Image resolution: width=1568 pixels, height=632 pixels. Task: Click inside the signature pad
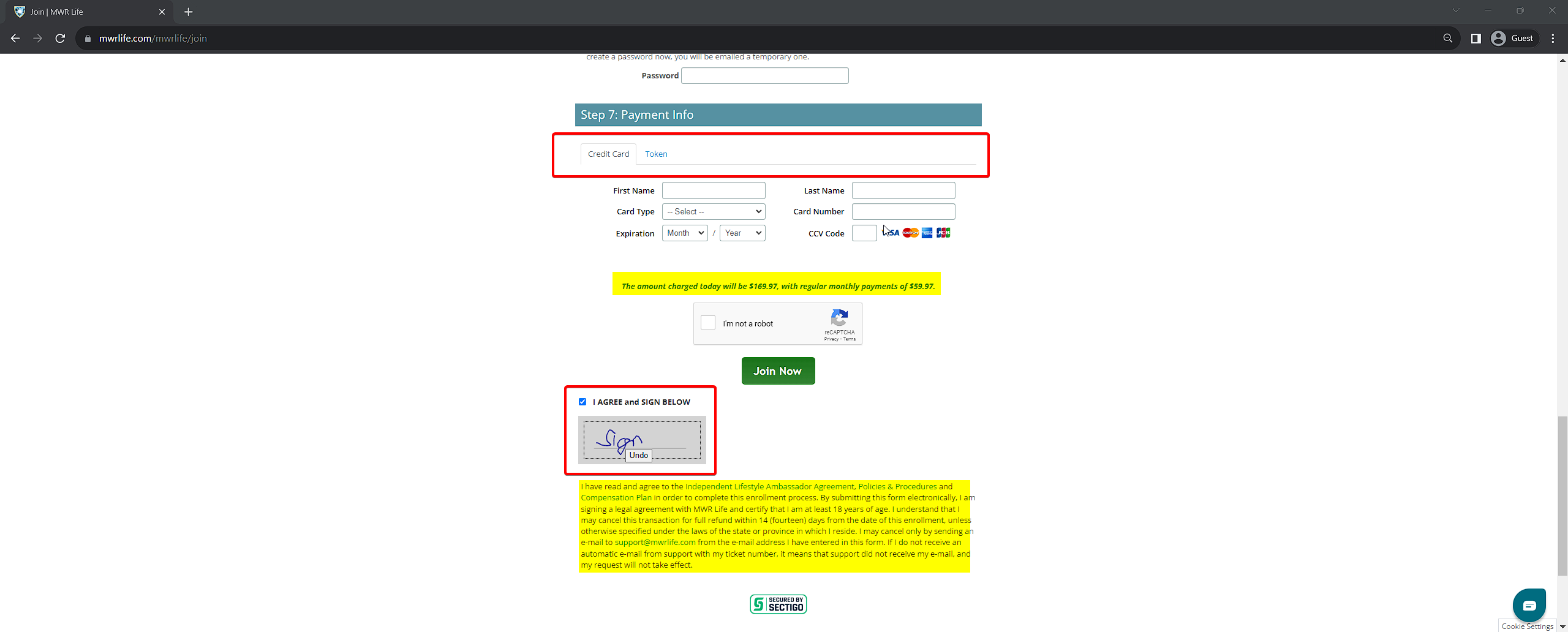(x=642, y=438)
